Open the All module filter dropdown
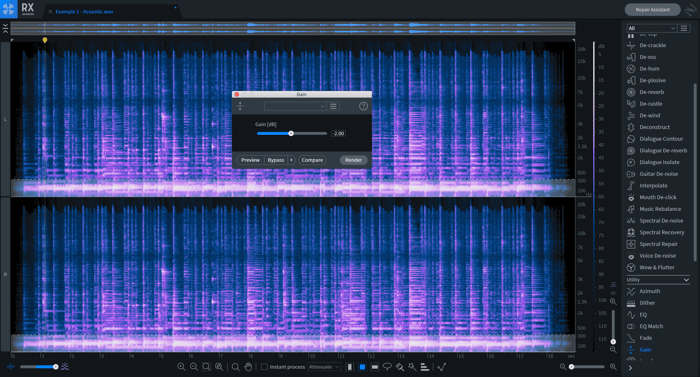The height and width of the screenshot is (377, 700). 651,28
